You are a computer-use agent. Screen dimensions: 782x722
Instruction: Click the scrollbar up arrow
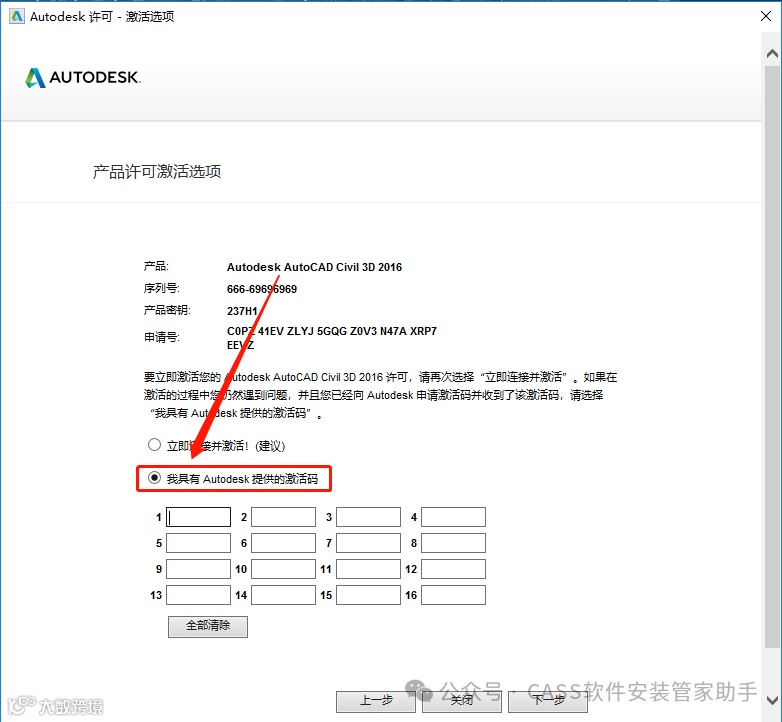772,53
